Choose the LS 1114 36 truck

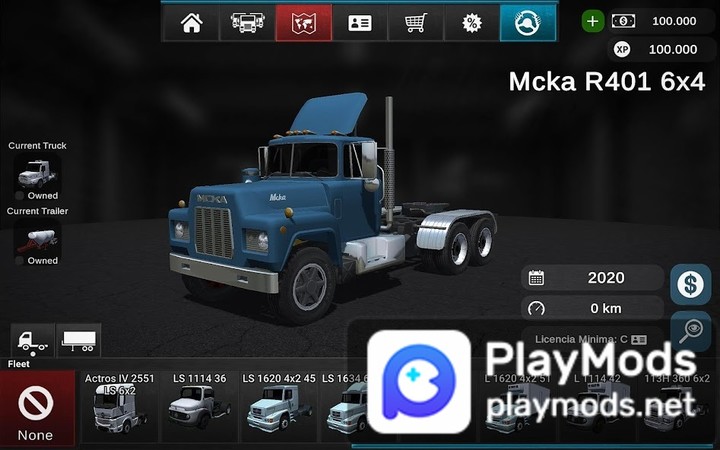(x=199, y=408)
